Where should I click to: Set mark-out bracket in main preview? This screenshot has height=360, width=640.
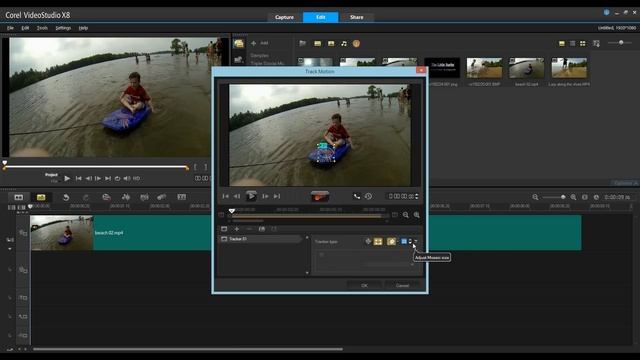coord(205,167)
